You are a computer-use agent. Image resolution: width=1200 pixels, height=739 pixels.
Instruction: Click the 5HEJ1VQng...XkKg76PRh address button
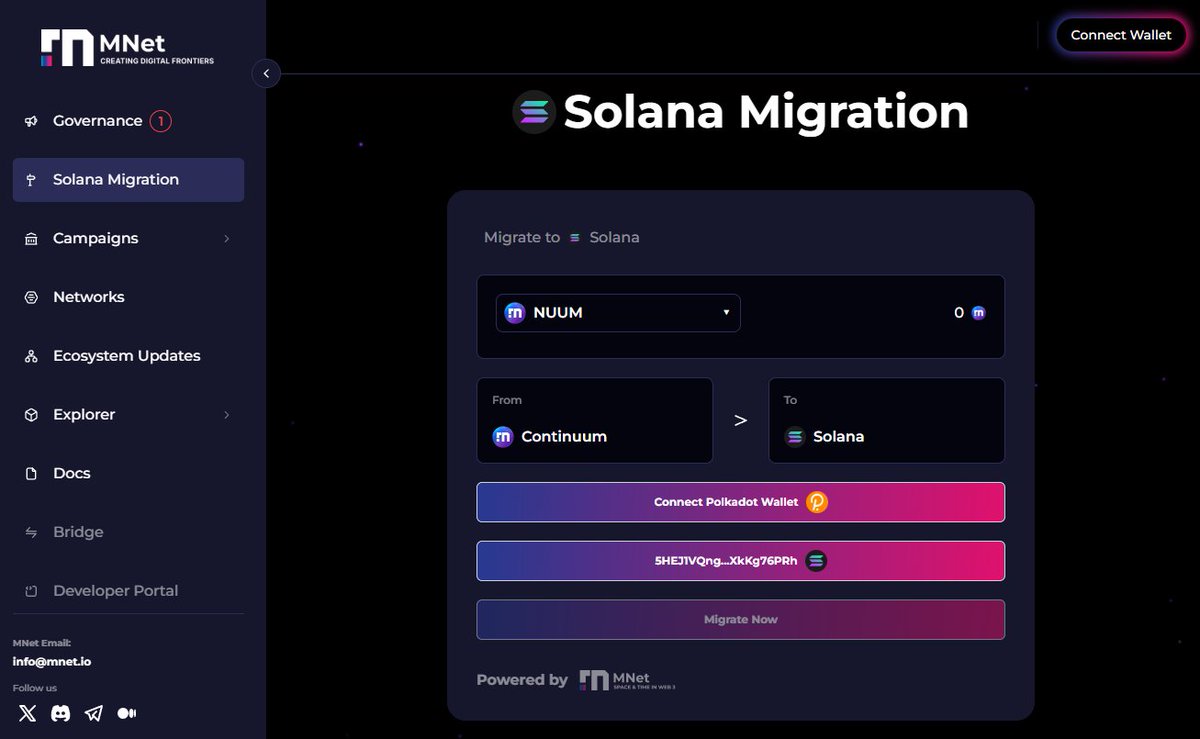[x=741, y=561]
